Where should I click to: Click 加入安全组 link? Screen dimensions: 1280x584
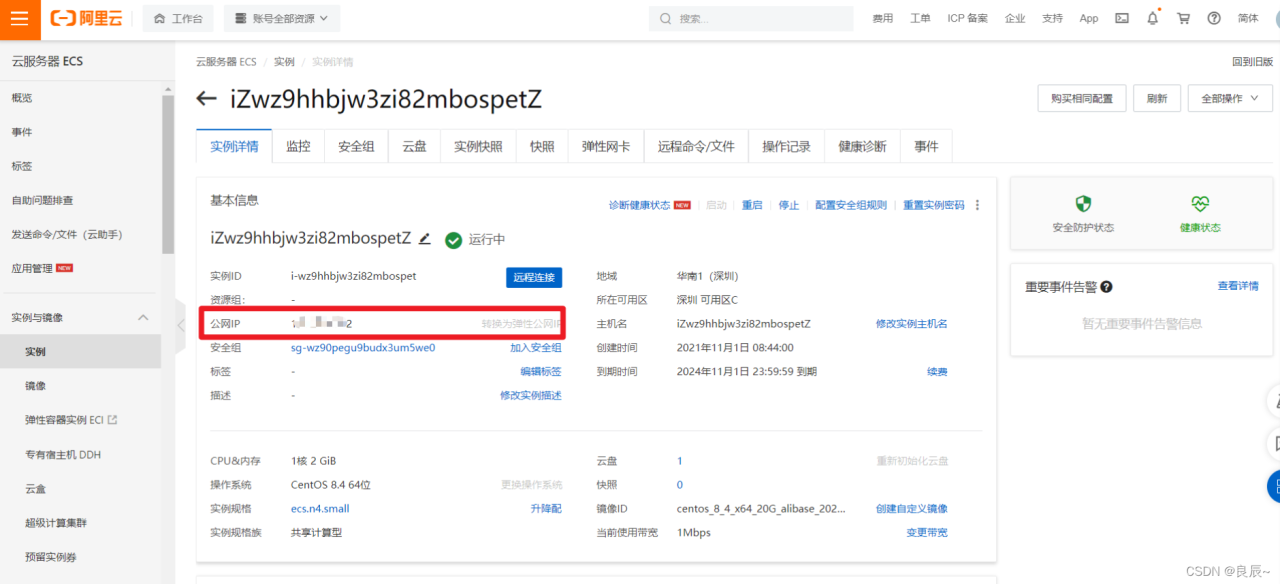[x=536, y=348]
